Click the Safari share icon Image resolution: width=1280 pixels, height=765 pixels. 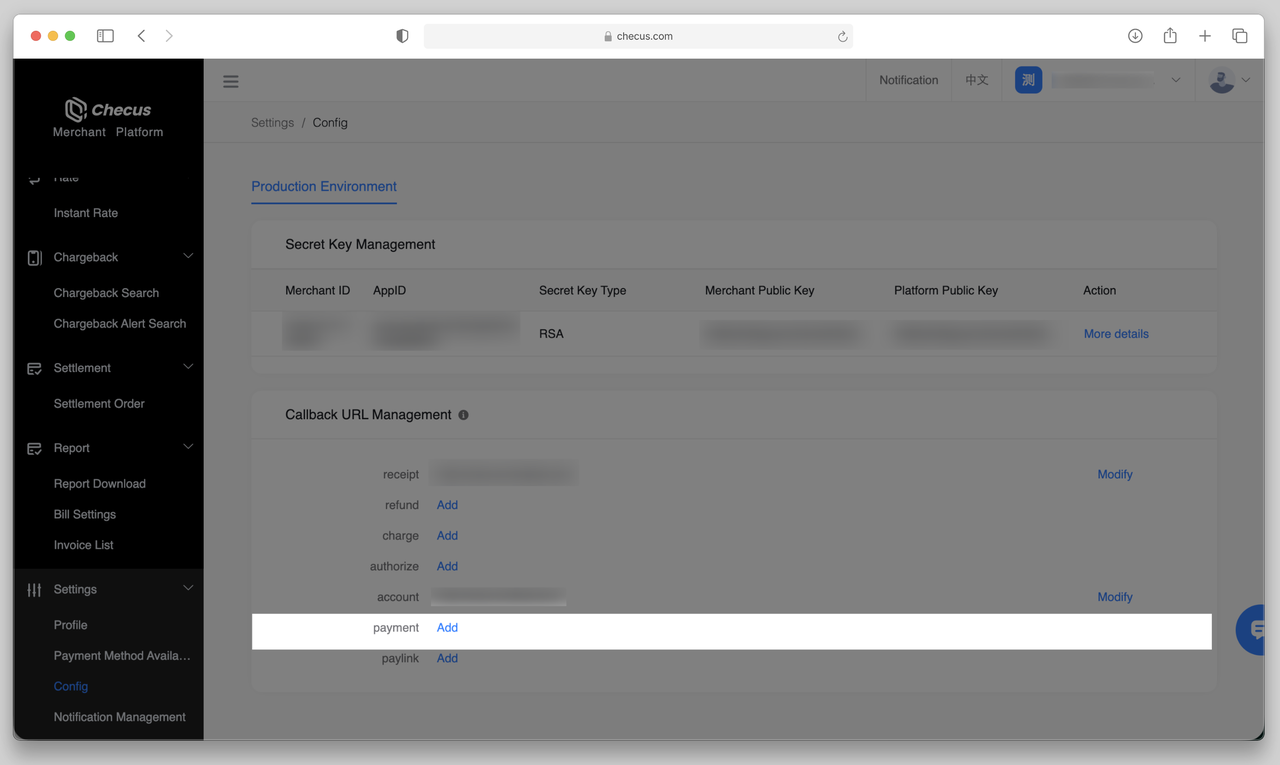coord(1170,36)
